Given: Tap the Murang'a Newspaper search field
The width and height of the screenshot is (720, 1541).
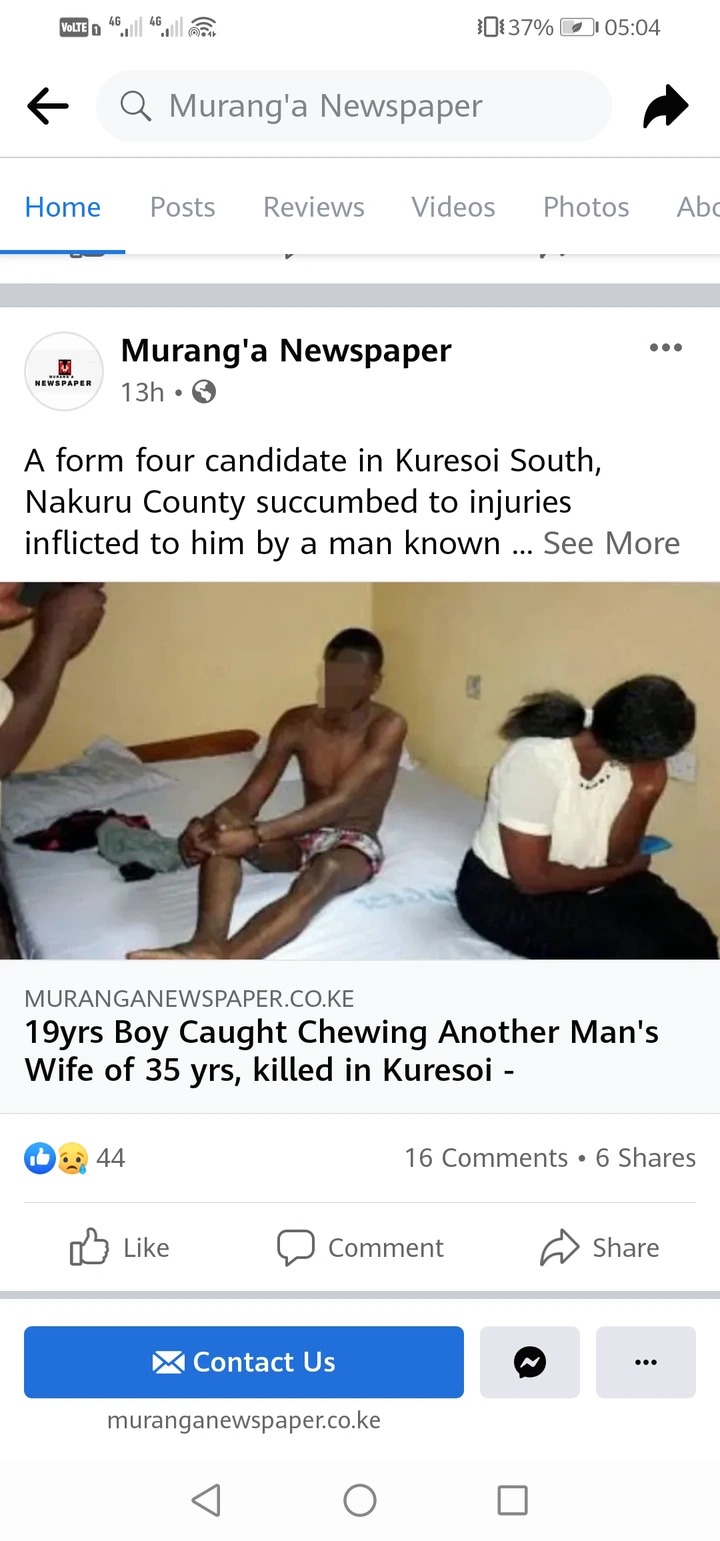Looking at the screenshot, I should click(x=354, y=106).
